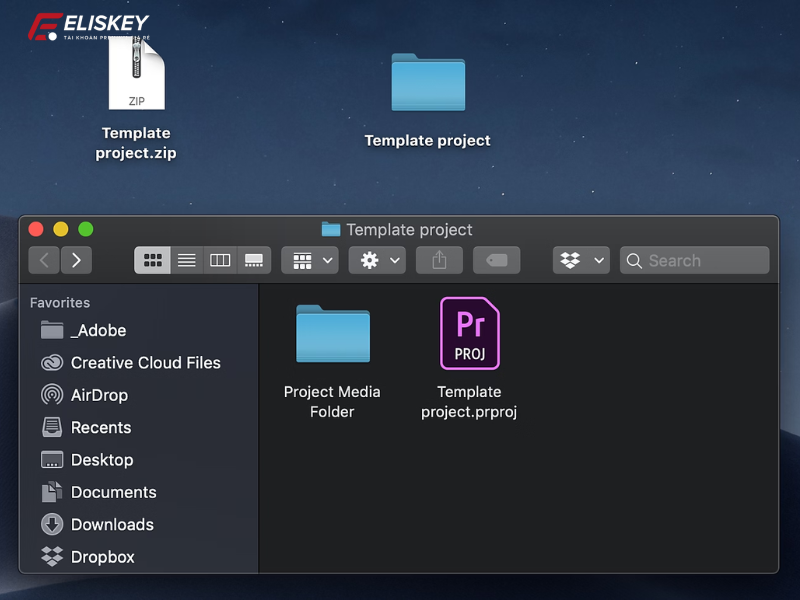Open the Share button in the toolbar
This screenshot has height=600, width=800.
[439, 260]
